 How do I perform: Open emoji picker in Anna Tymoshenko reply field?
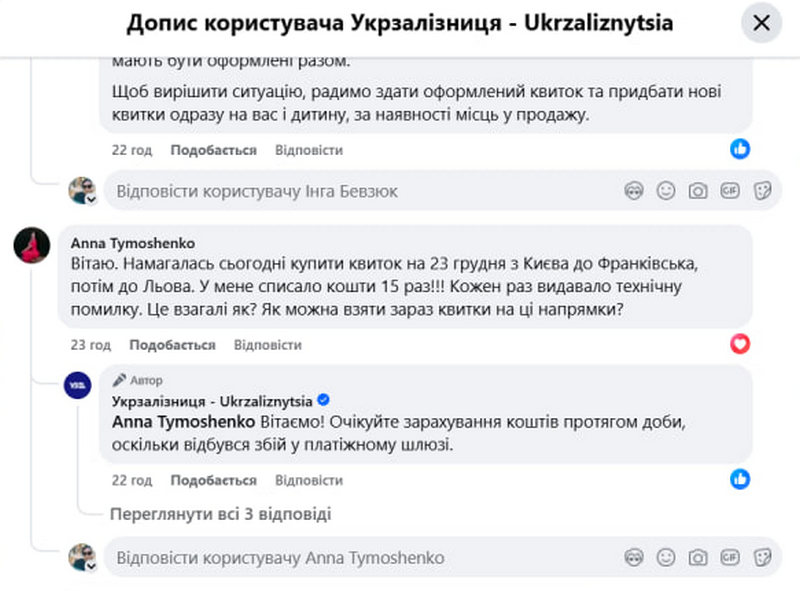666,558
